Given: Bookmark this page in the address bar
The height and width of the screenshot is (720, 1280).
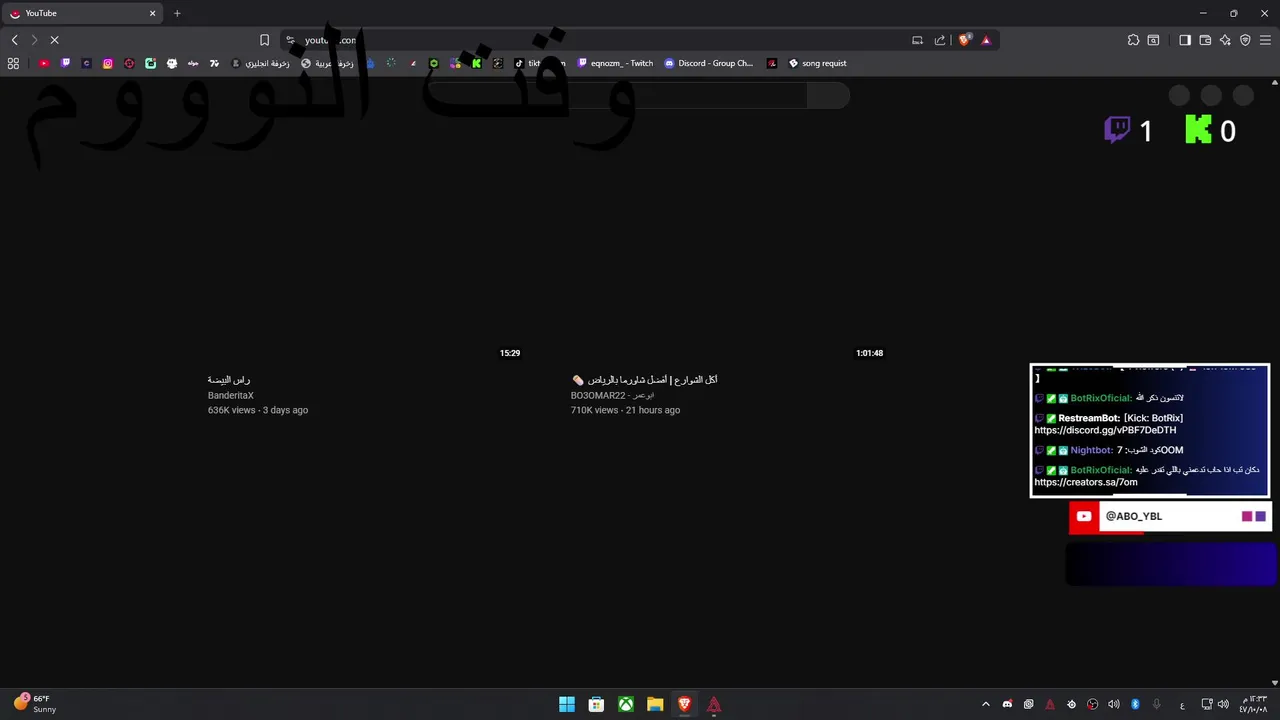Looking at the screenshot, I should click(x=264, y=40).
